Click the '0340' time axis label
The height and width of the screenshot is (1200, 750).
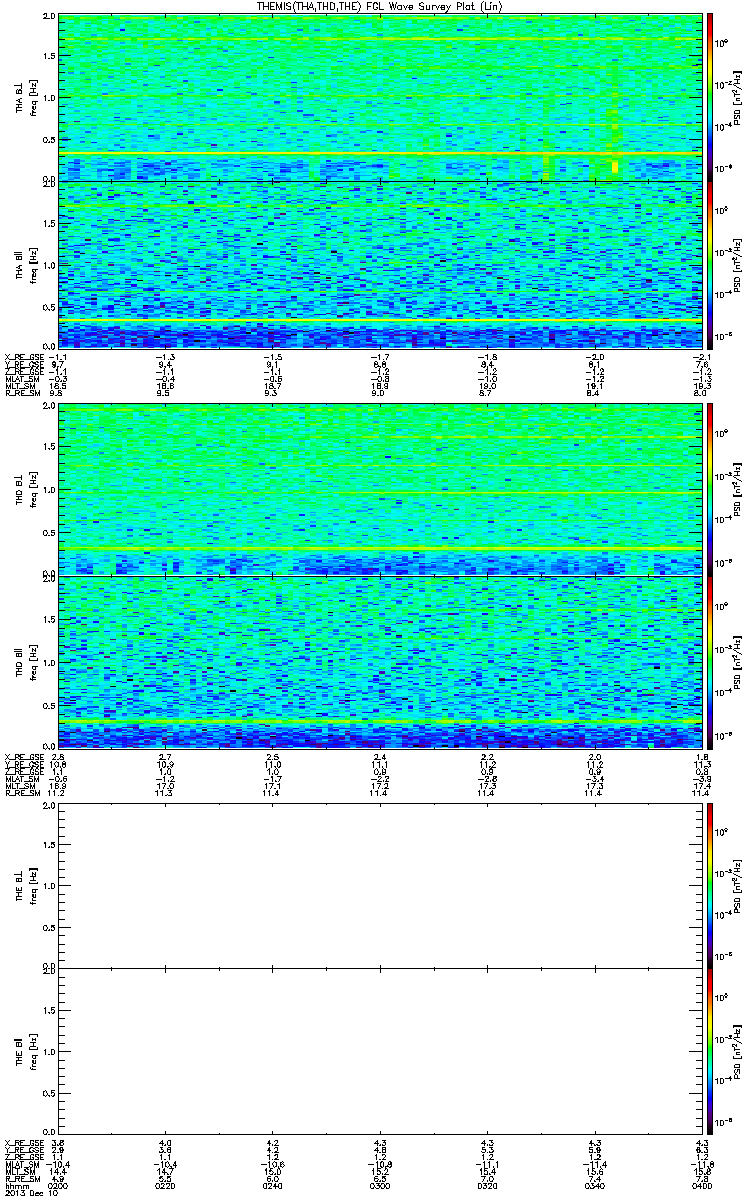tap(594, 1184)
